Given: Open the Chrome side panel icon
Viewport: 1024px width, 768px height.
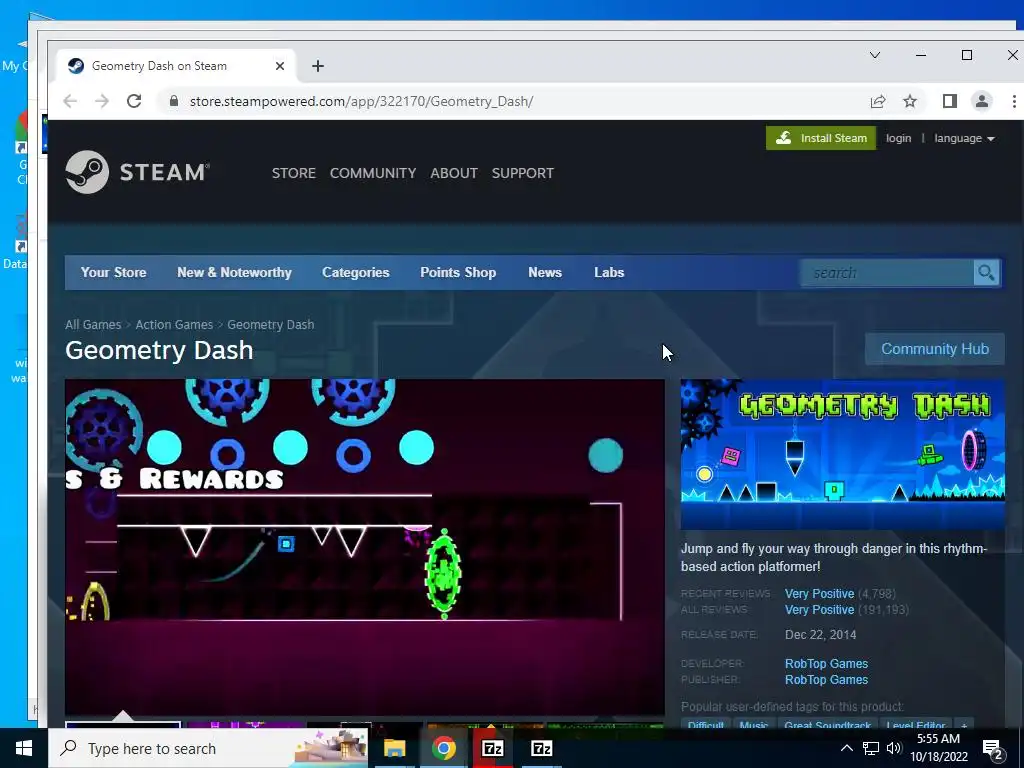Looking at the screenshot, I should tap(950, 101).
